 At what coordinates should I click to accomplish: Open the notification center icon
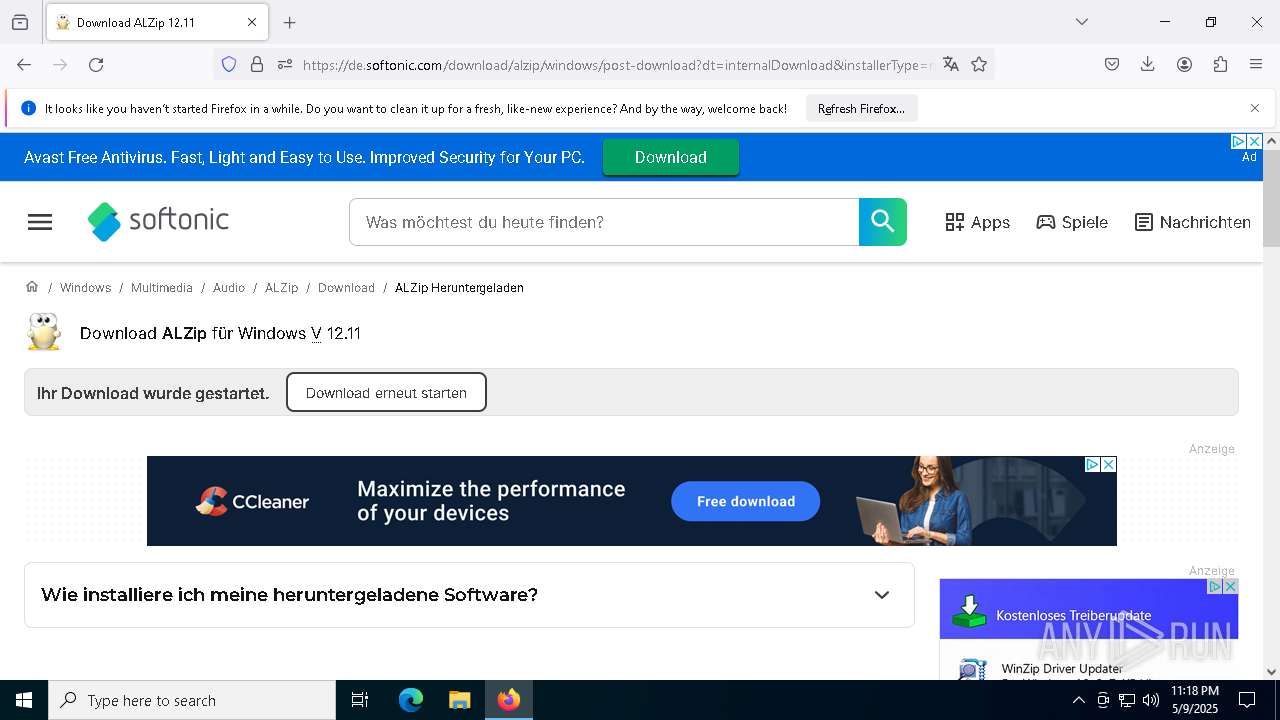(x=1247, y=700)
